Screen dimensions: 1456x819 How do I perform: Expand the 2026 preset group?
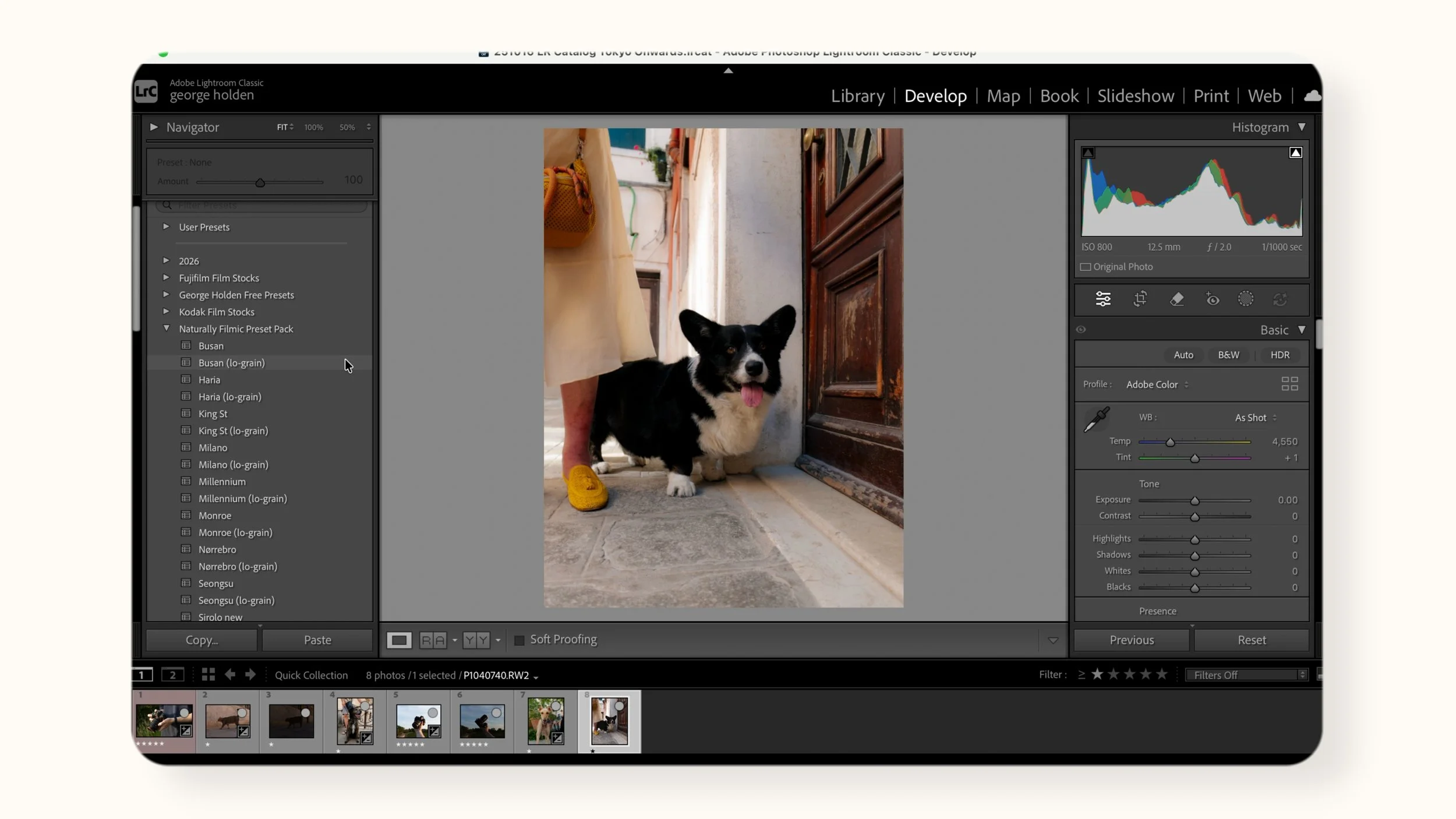point(166,260)
